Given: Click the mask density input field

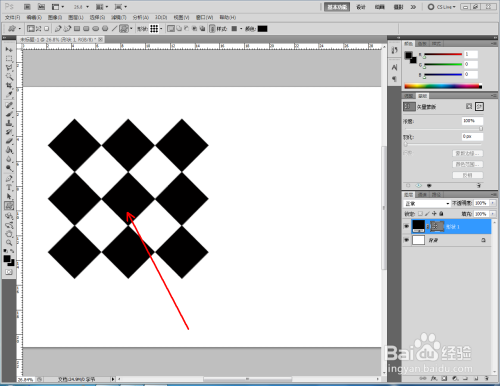Looking at the screenshot, I should click(x=472, y=121).
